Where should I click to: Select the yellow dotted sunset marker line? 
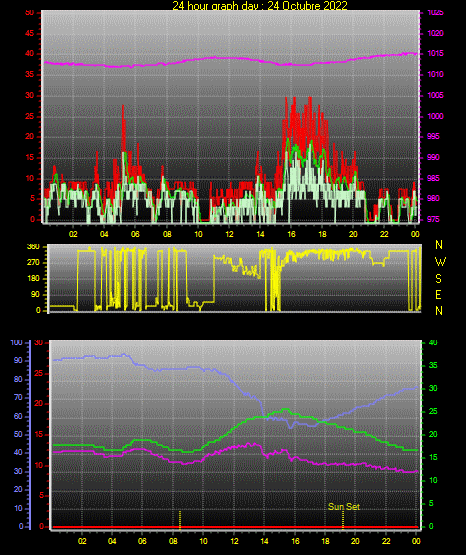click(x=343, y=521)
